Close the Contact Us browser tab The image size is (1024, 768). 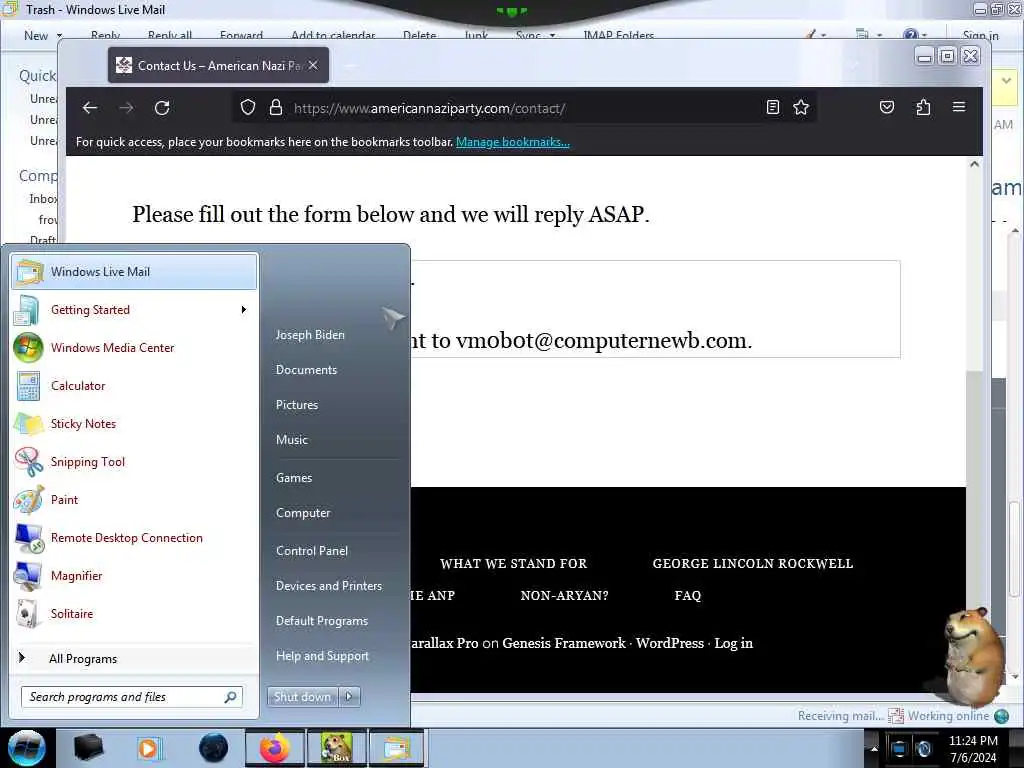click(313, 65)
